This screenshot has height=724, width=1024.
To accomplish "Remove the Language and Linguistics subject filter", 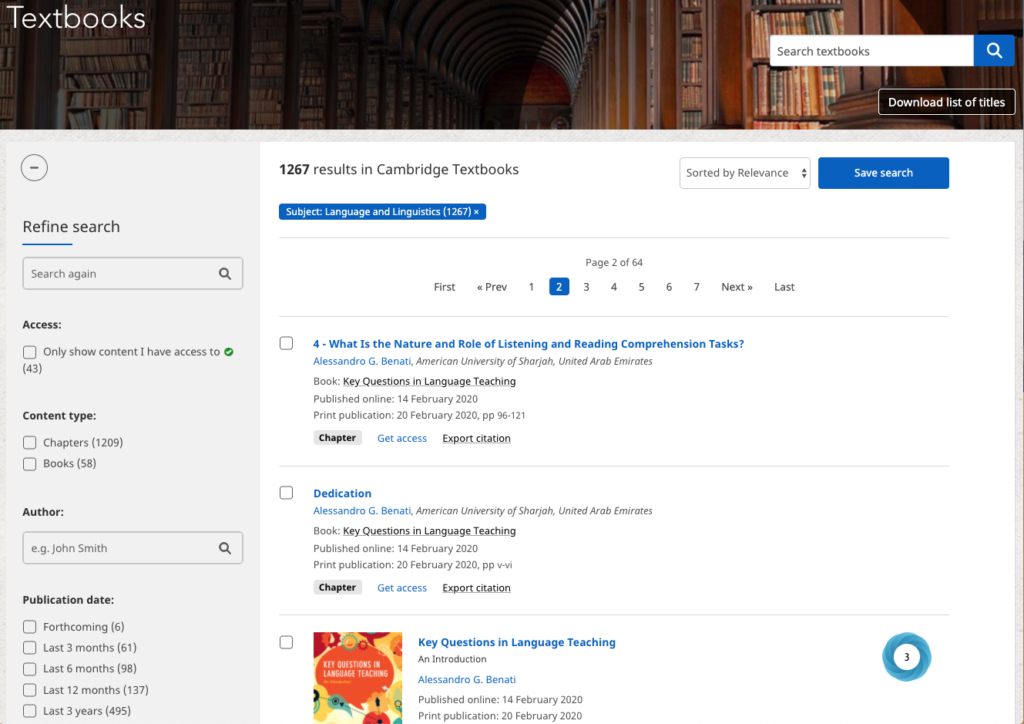I will pyautogui.click(x=476, y=212).
